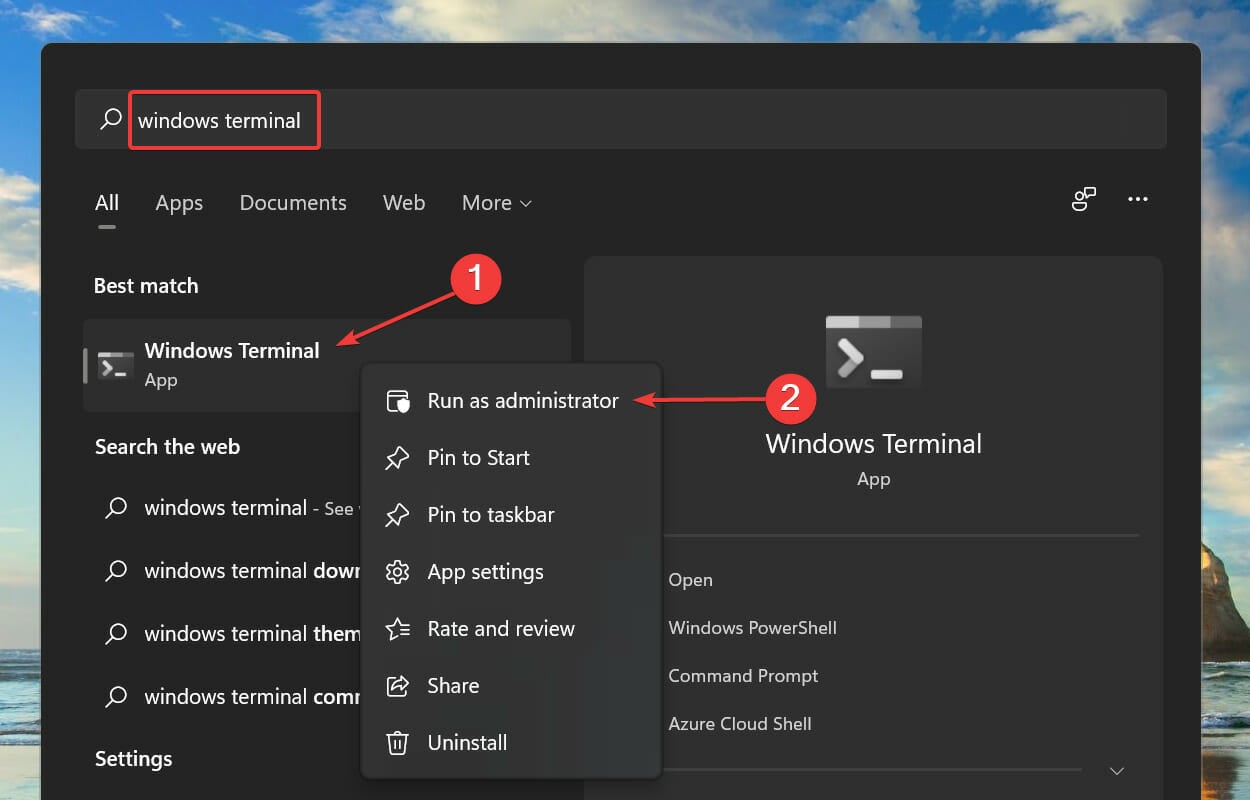Click the Uninstall trash icon
This screenshot has height=800, width=1250.
pos(398,742)
